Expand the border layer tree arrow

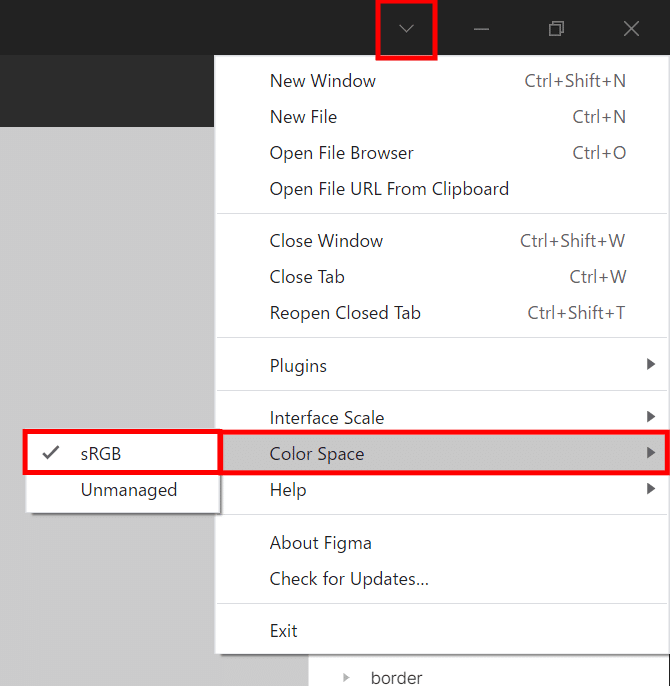tap(346, 678)
